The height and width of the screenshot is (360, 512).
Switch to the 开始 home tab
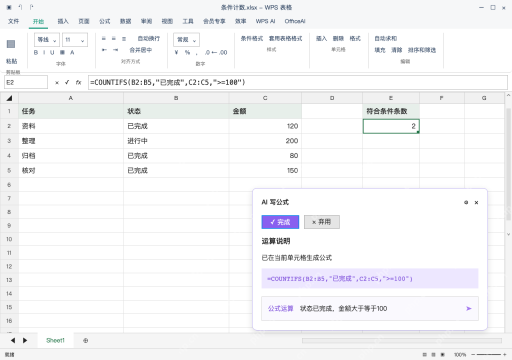pyautogui.click(x=38, y=21)
